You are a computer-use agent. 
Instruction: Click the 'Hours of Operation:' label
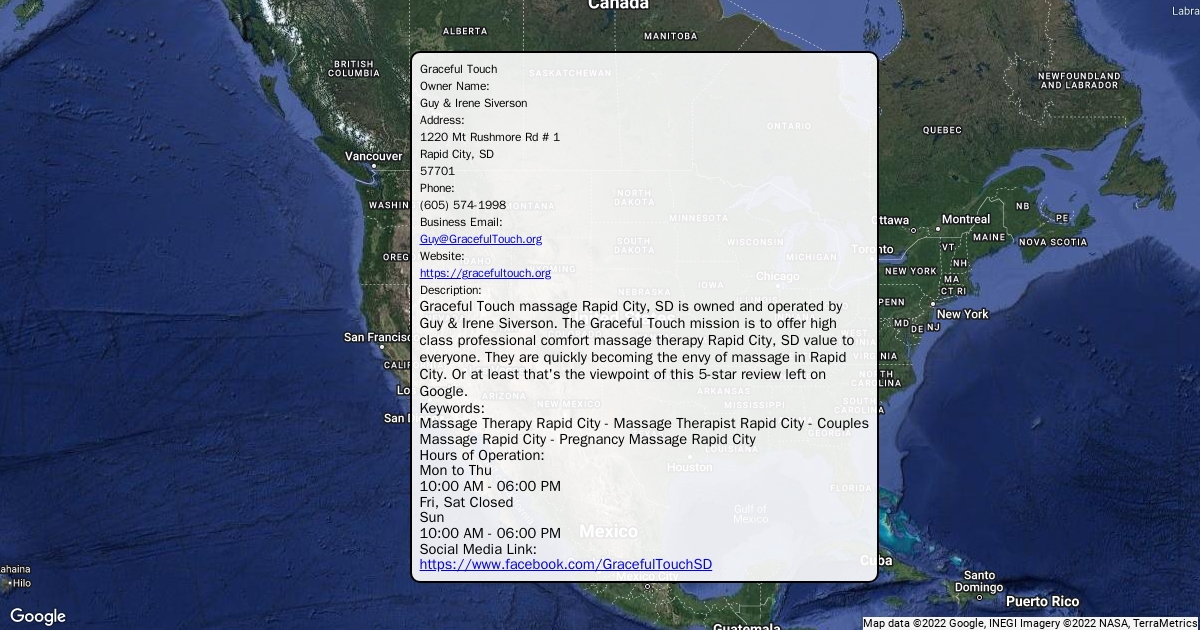point(482,455)
